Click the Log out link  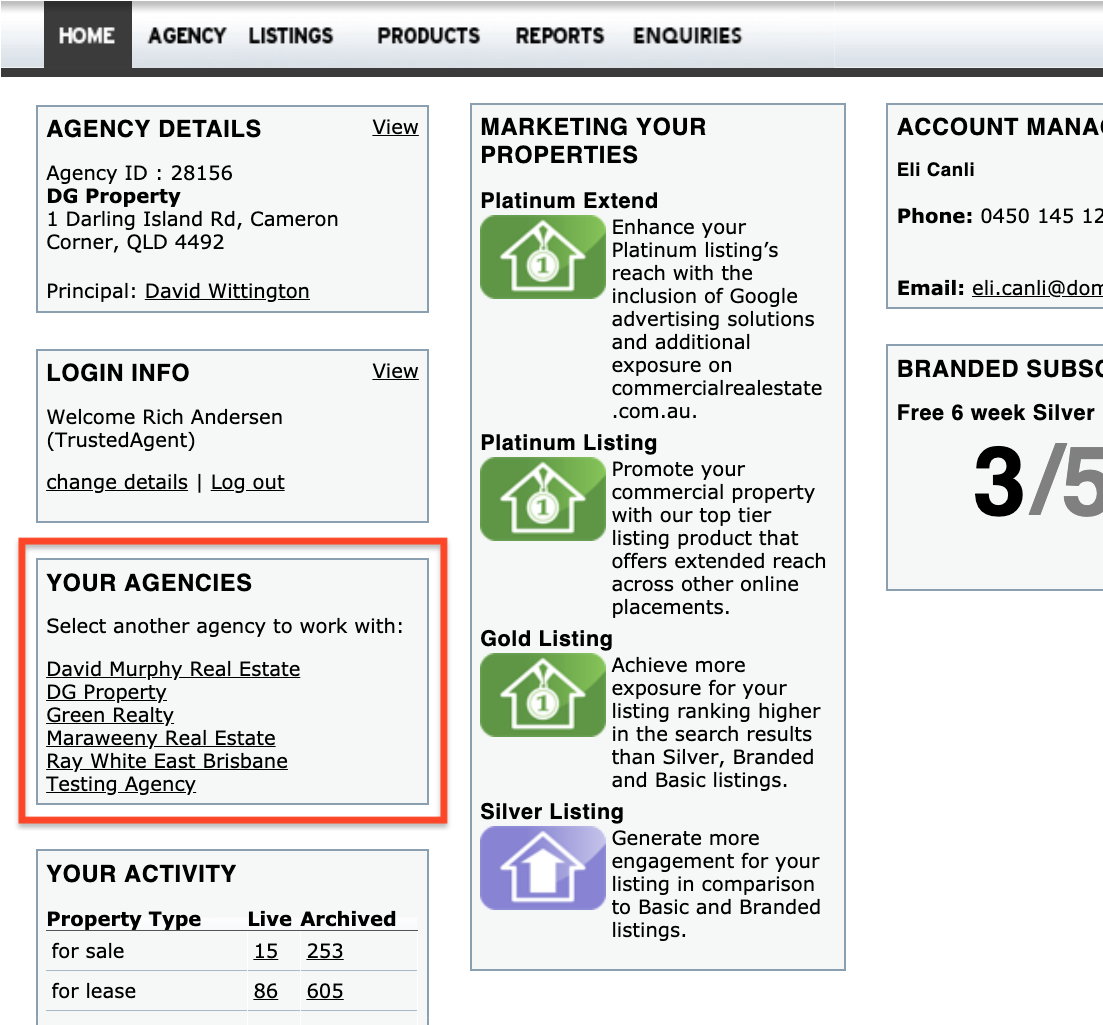click(248, 483)
